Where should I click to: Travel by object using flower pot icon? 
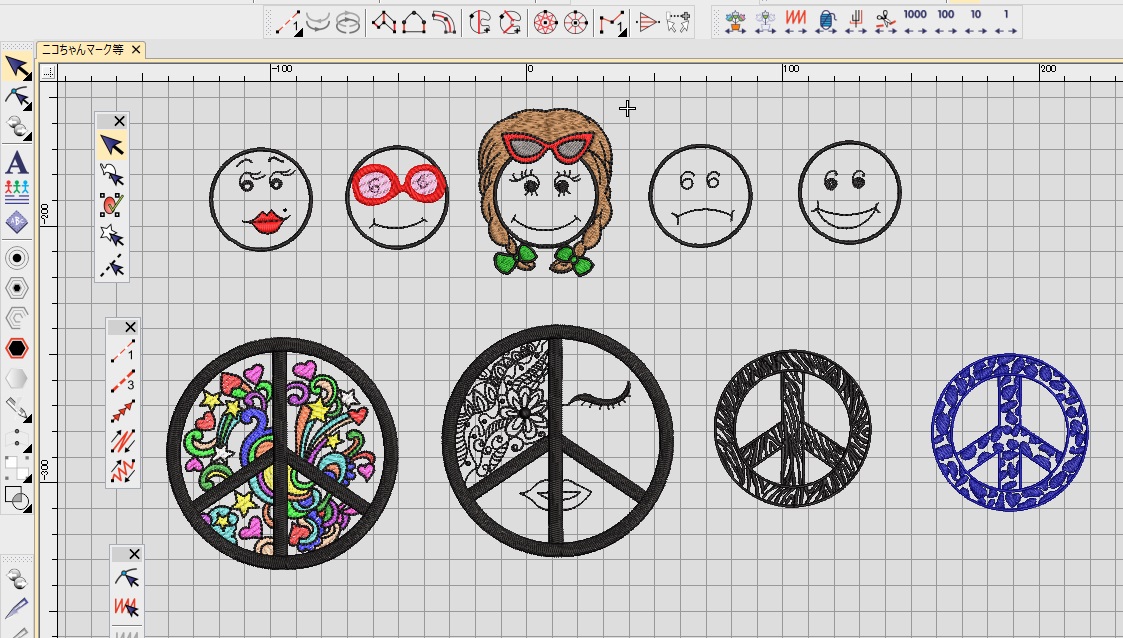[735, 22]
